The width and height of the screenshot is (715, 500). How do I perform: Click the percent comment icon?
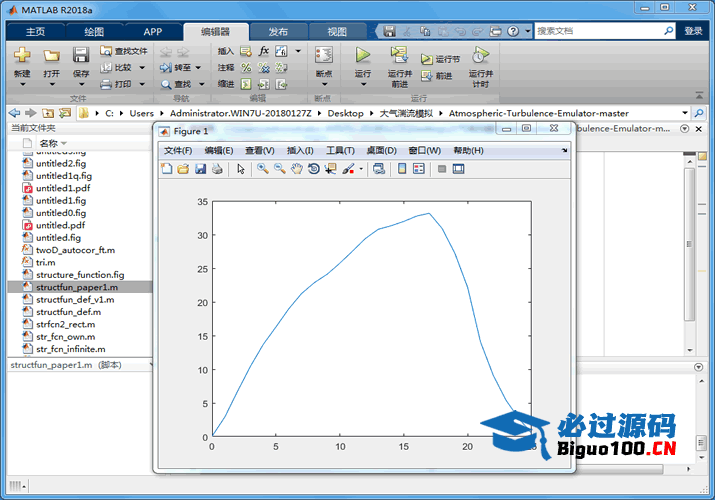246,67
